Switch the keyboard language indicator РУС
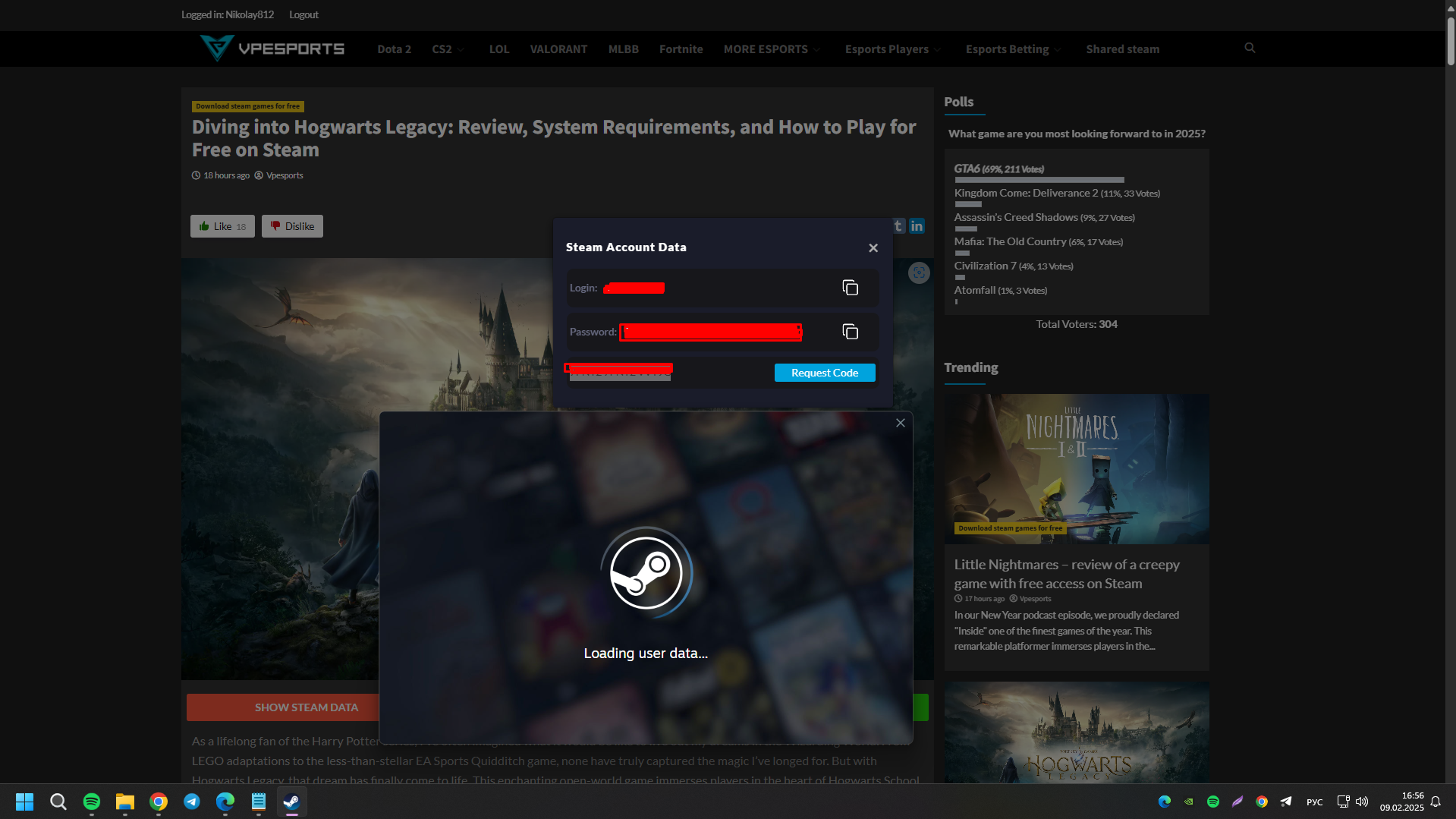This screenshot has height=819, width=1456. (1315, 802)
